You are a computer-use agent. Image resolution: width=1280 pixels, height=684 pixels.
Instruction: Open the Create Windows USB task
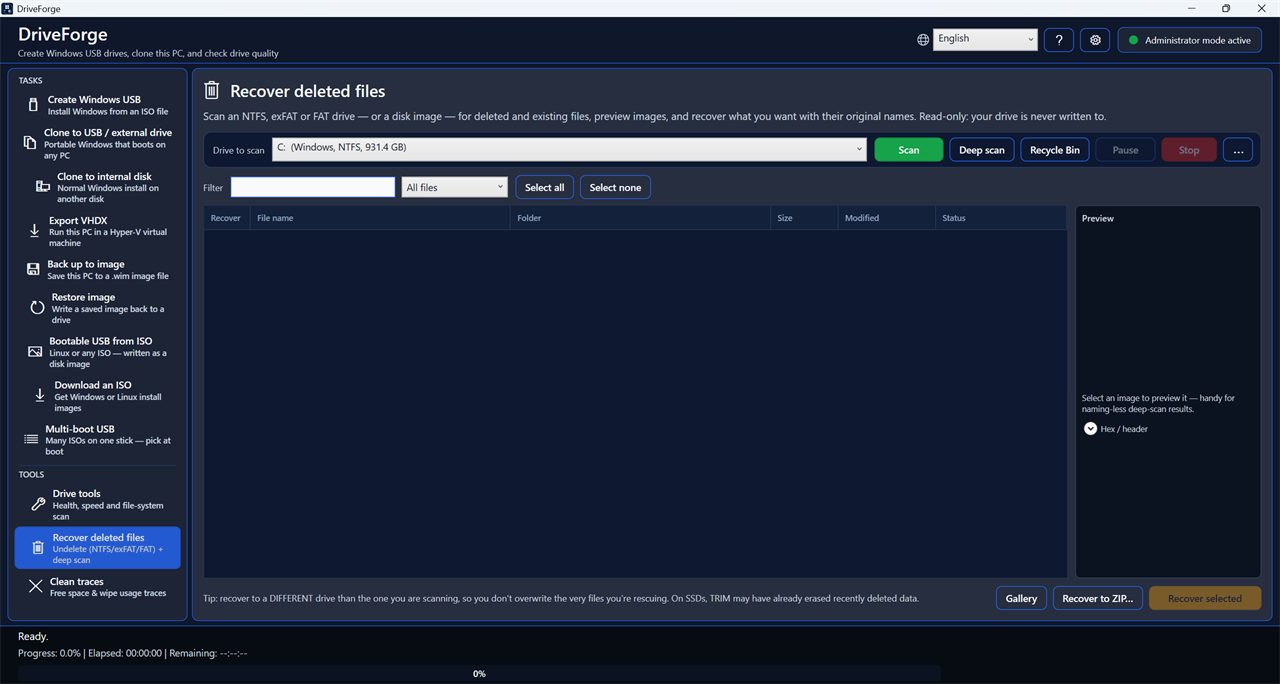97,105
